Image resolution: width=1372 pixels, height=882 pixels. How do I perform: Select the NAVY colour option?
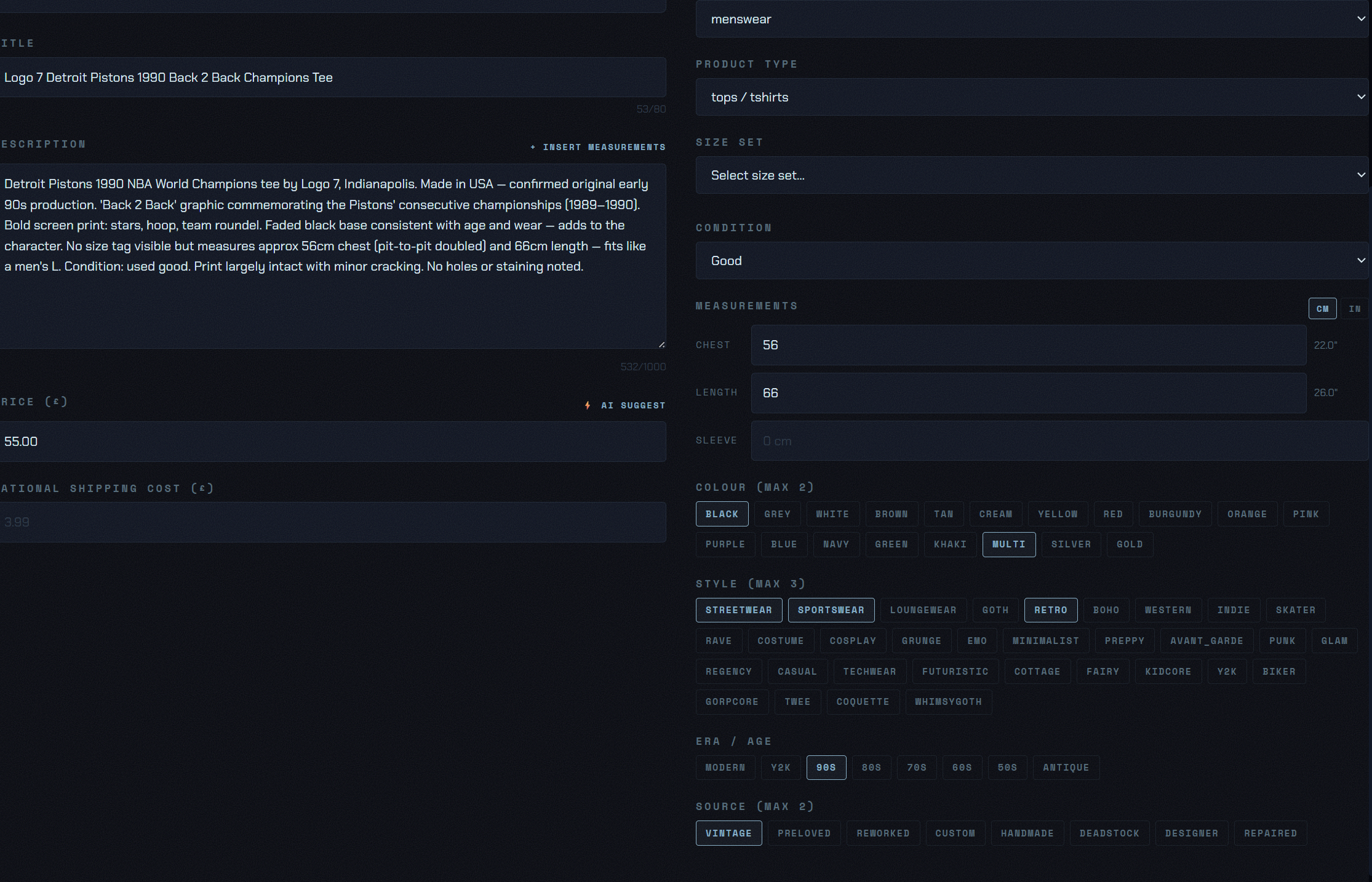click(x=836, y=544)
